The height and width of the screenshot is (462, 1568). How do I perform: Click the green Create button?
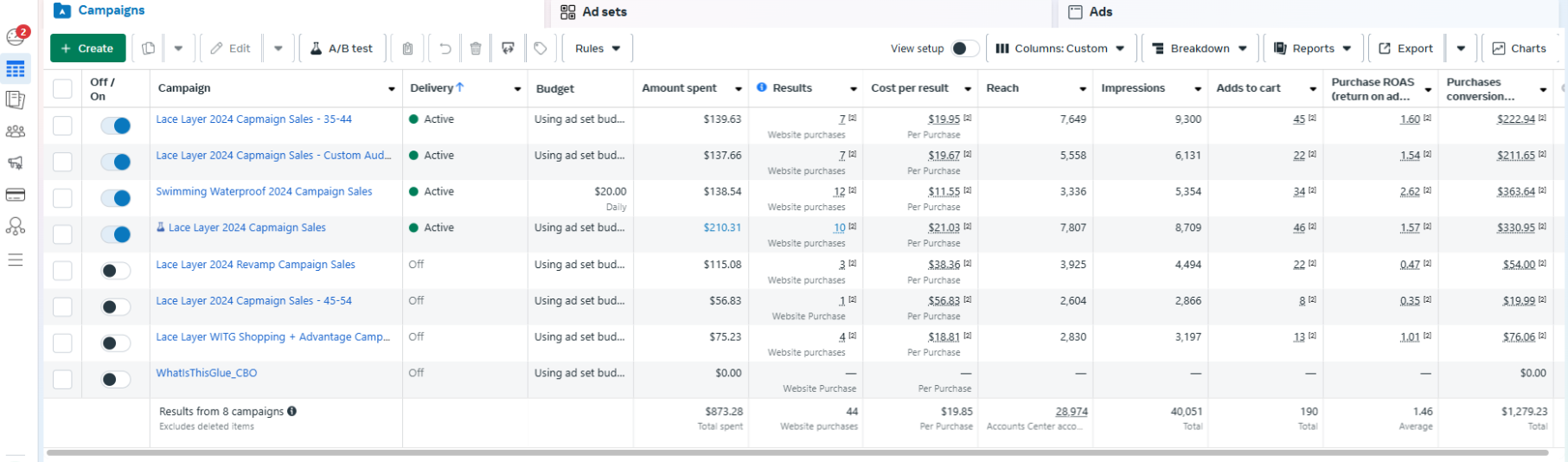pos(87,48)
